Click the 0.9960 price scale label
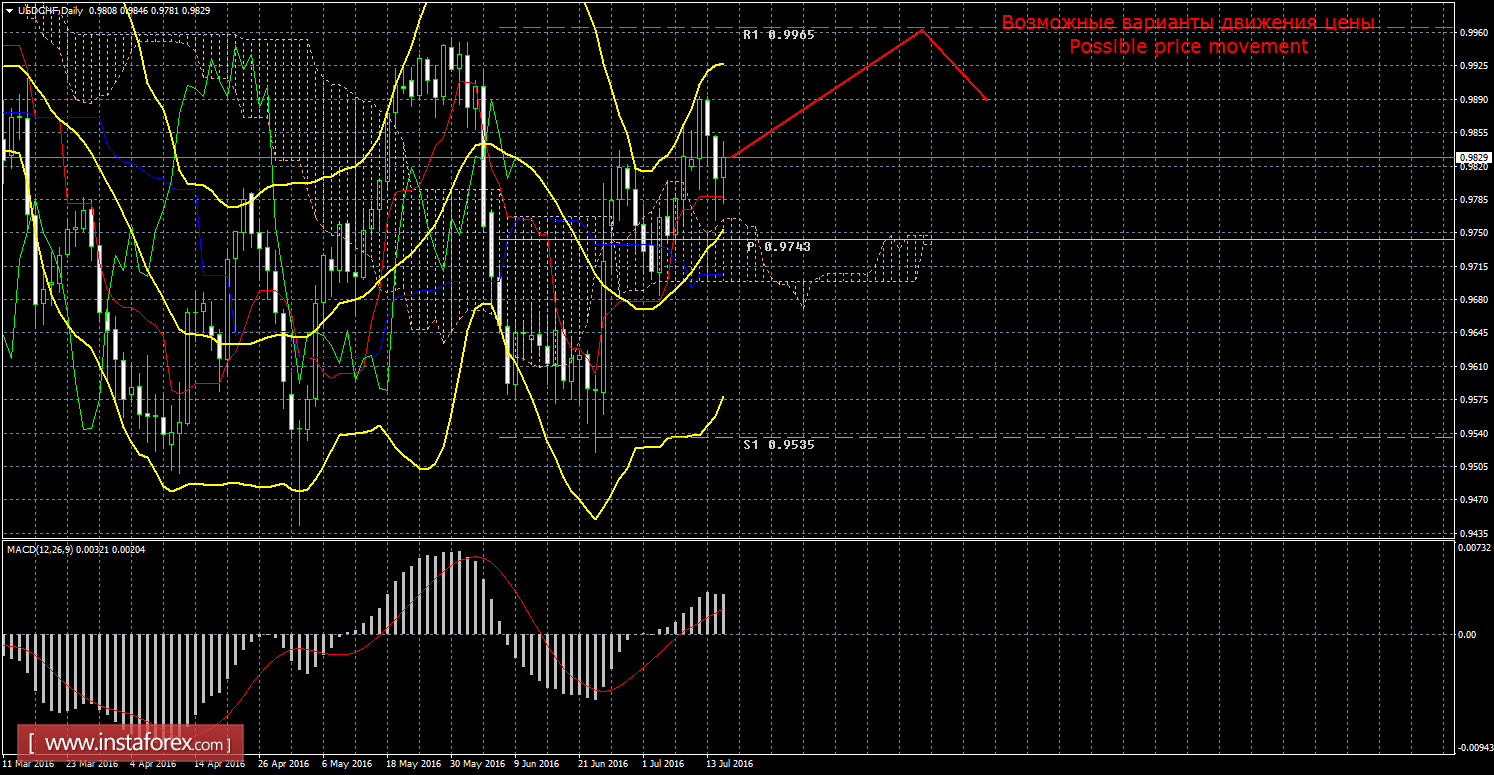This screenshot has width=1494, height=775. (x=1473, y=32)
